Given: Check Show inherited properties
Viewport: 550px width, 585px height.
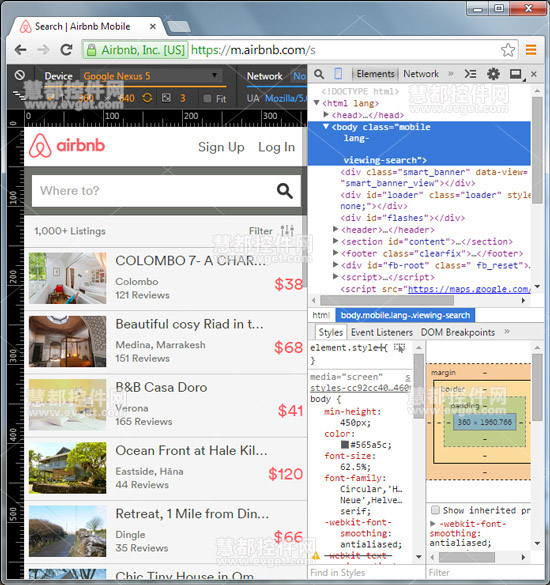Looking at the screenshot, I should click(x=435, y=510).
